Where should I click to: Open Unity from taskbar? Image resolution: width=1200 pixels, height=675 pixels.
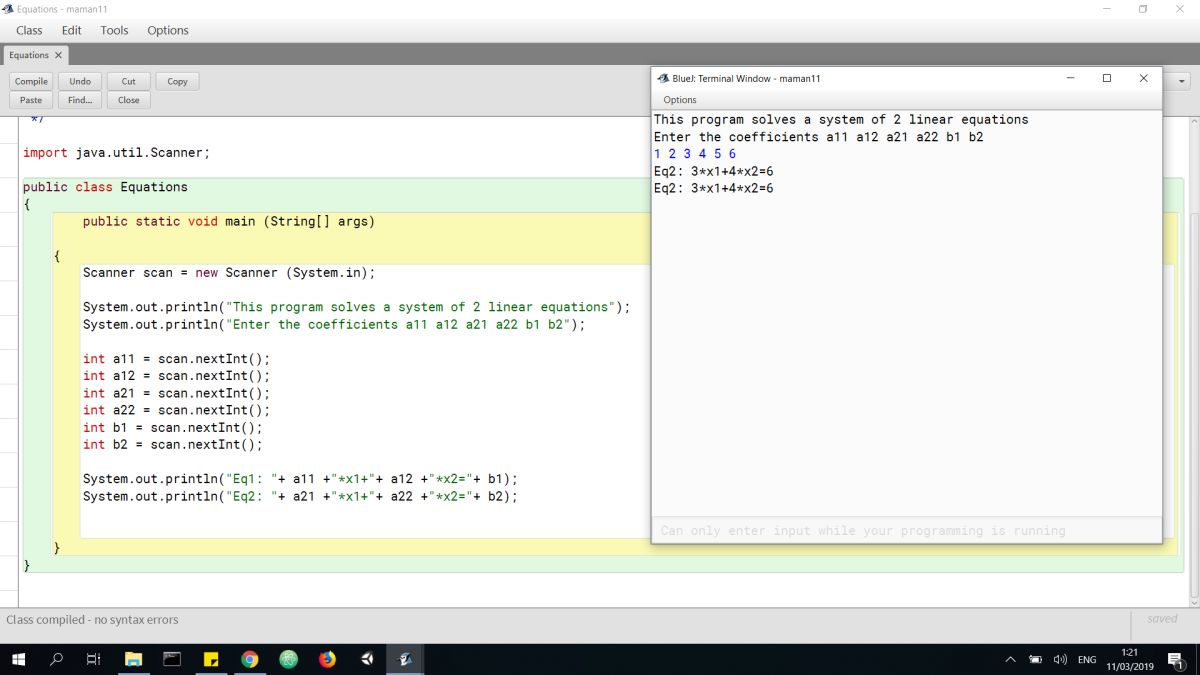point(367,660)
